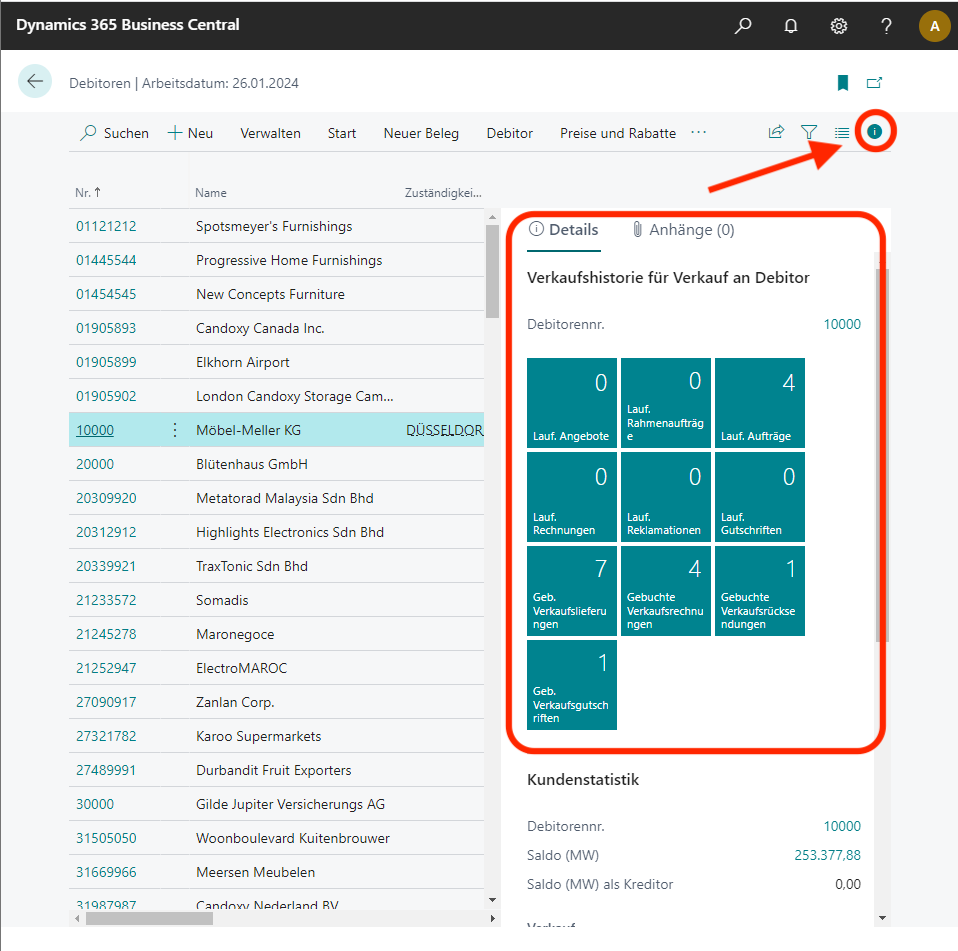Click Suchen in the action bar
This screenshot has width=958, height=951.
point(114,133)
